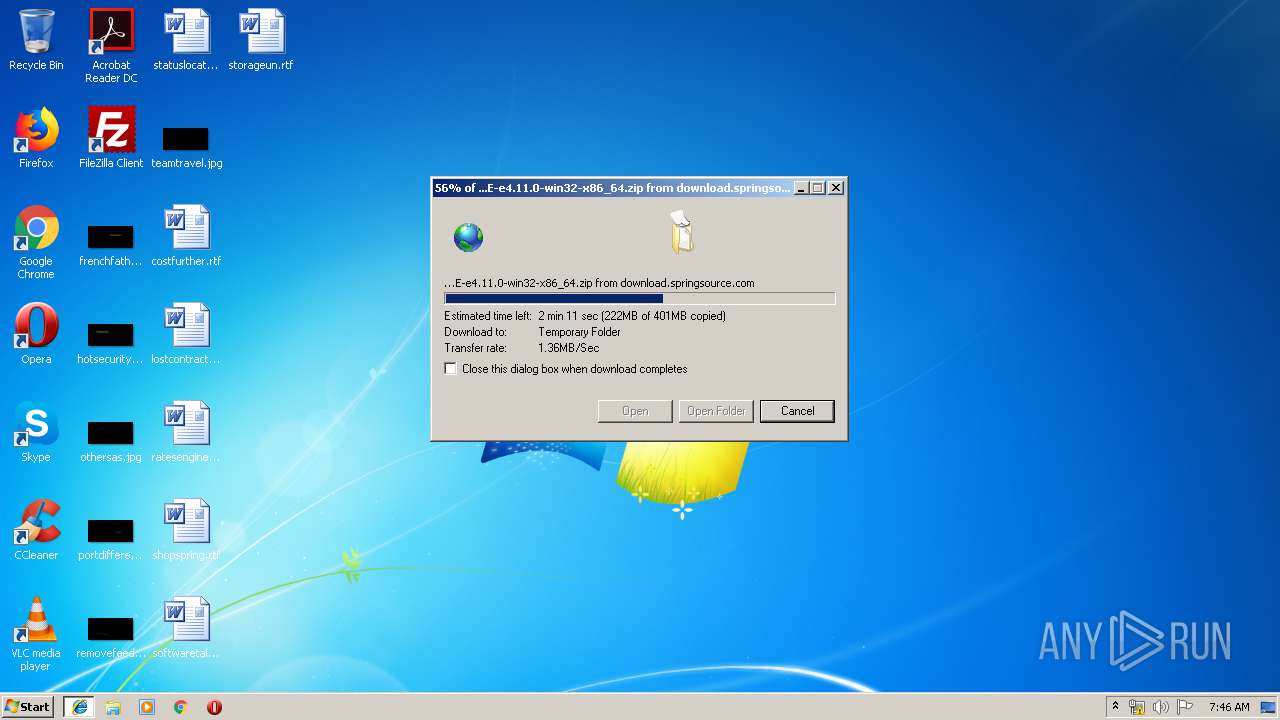Click the 'Temporary Folder' download location text

tap(579, 332)
